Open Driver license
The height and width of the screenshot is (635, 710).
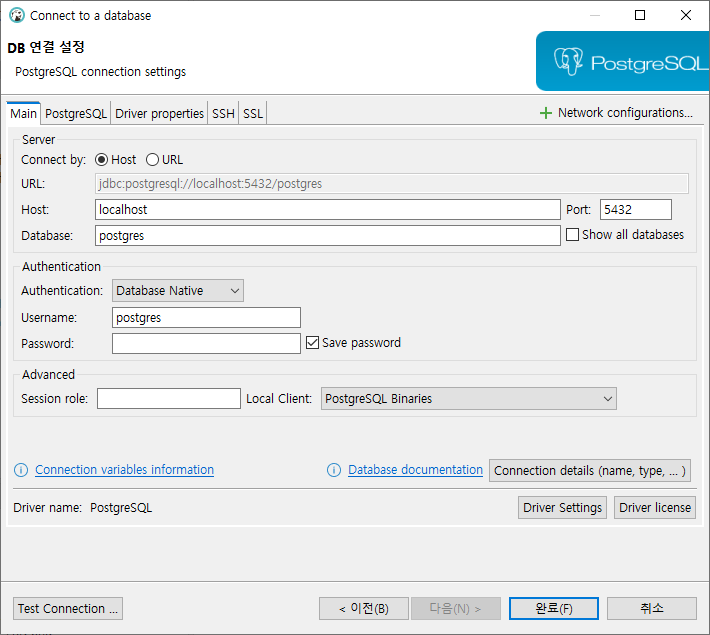[655, 508]
